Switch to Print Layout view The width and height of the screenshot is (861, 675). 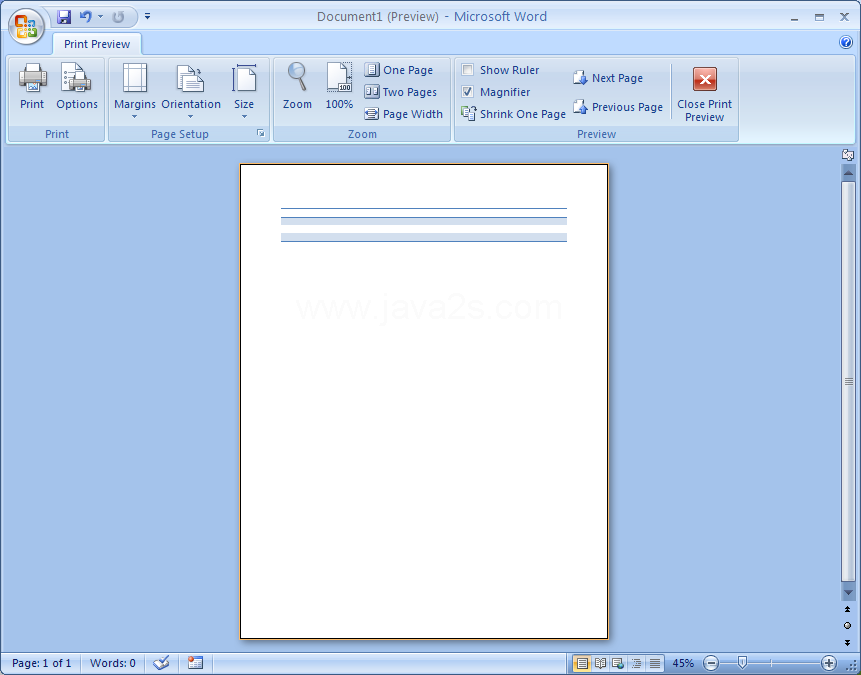point(582,663)
